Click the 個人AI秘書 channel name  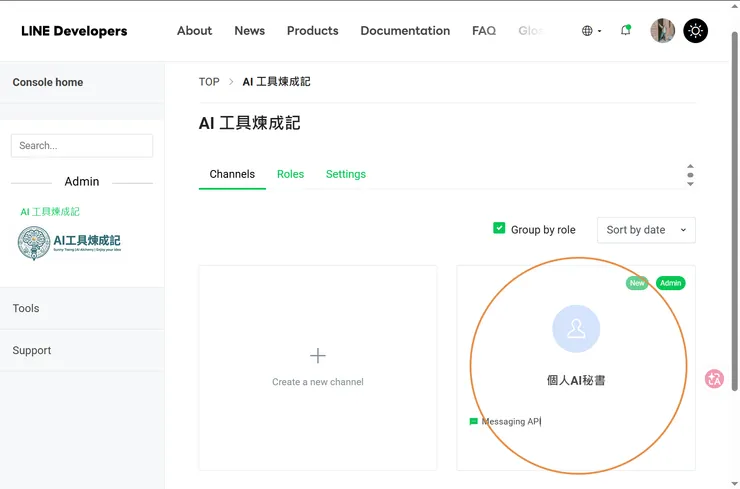coord(576,380)
